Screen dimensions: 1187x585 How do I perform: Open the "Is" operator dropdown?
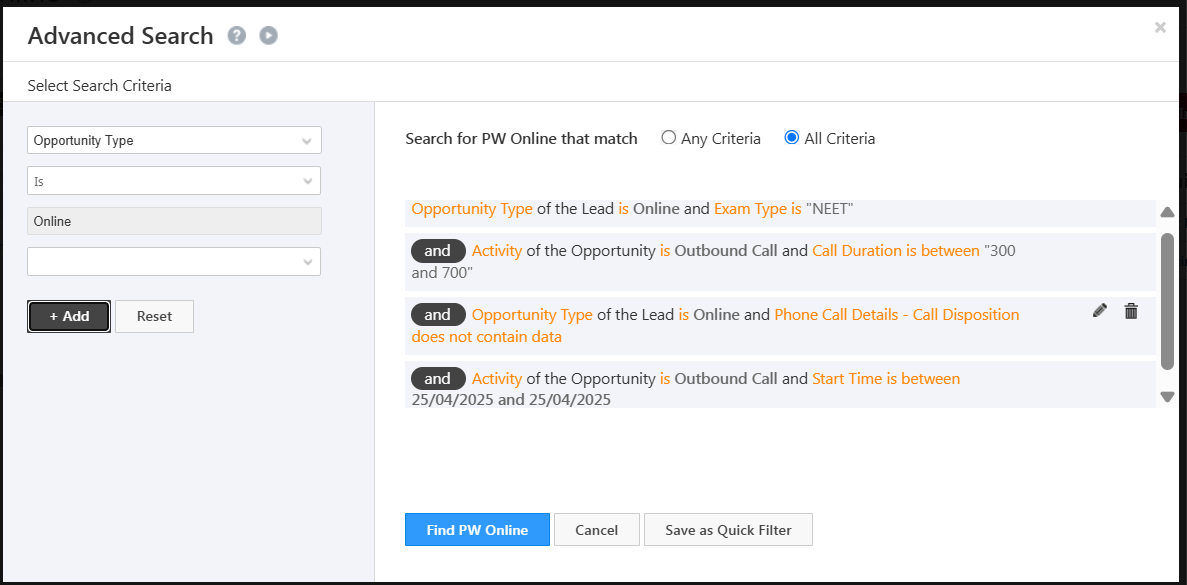point(174,181)
